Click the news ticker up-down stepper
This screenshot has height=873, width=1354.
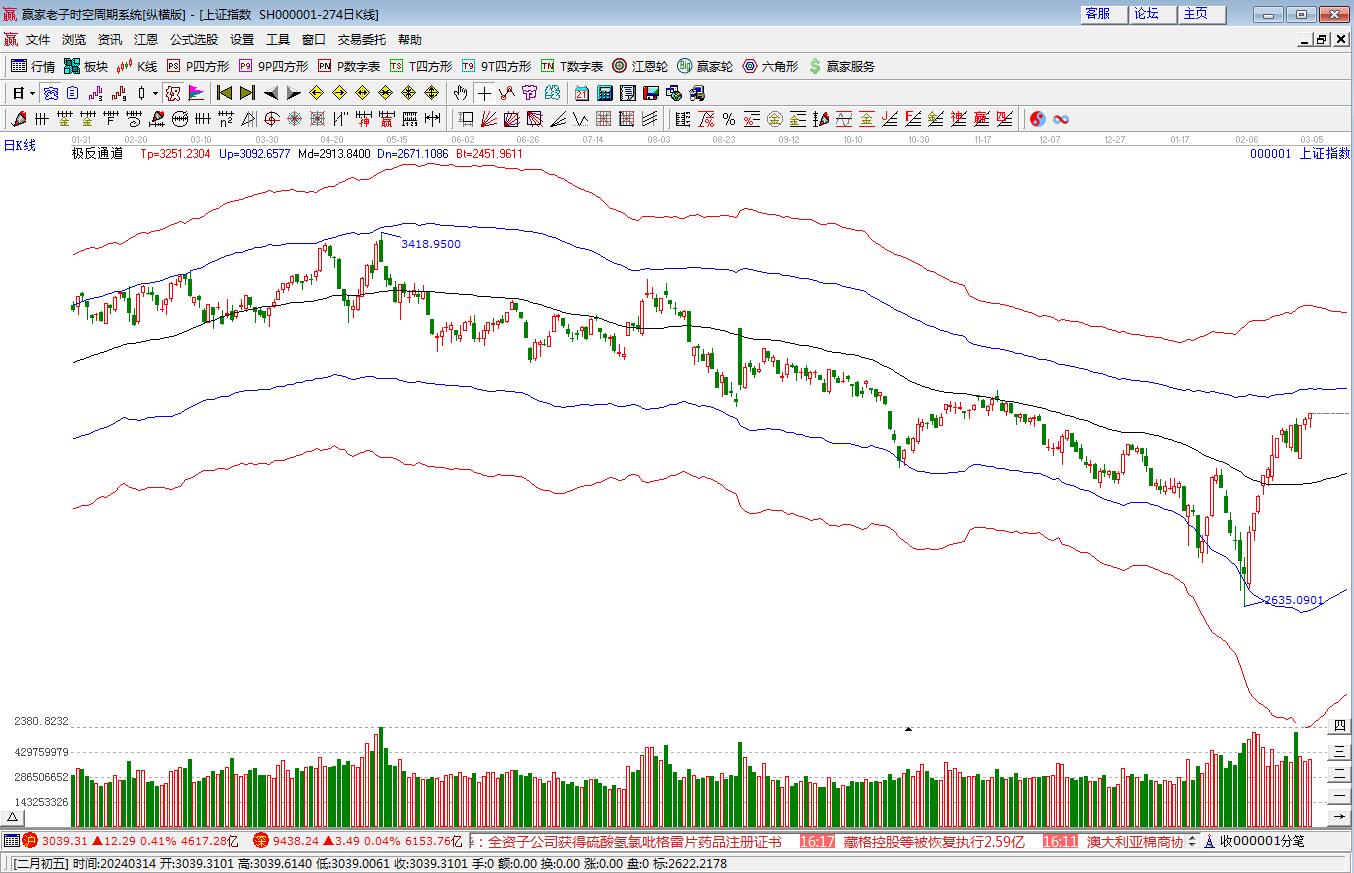pos(1192,842)
